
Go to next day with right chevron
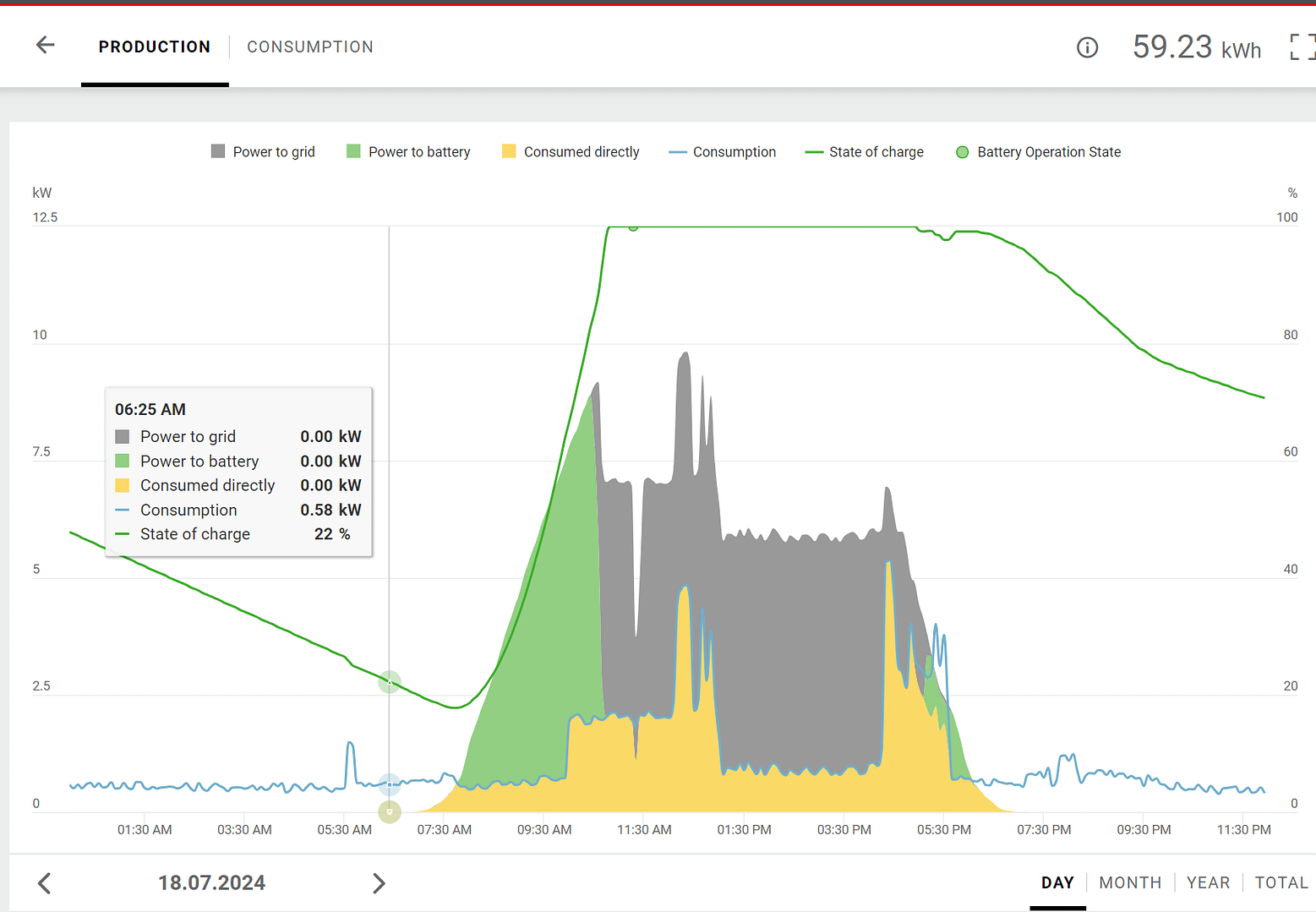point(379,883)
